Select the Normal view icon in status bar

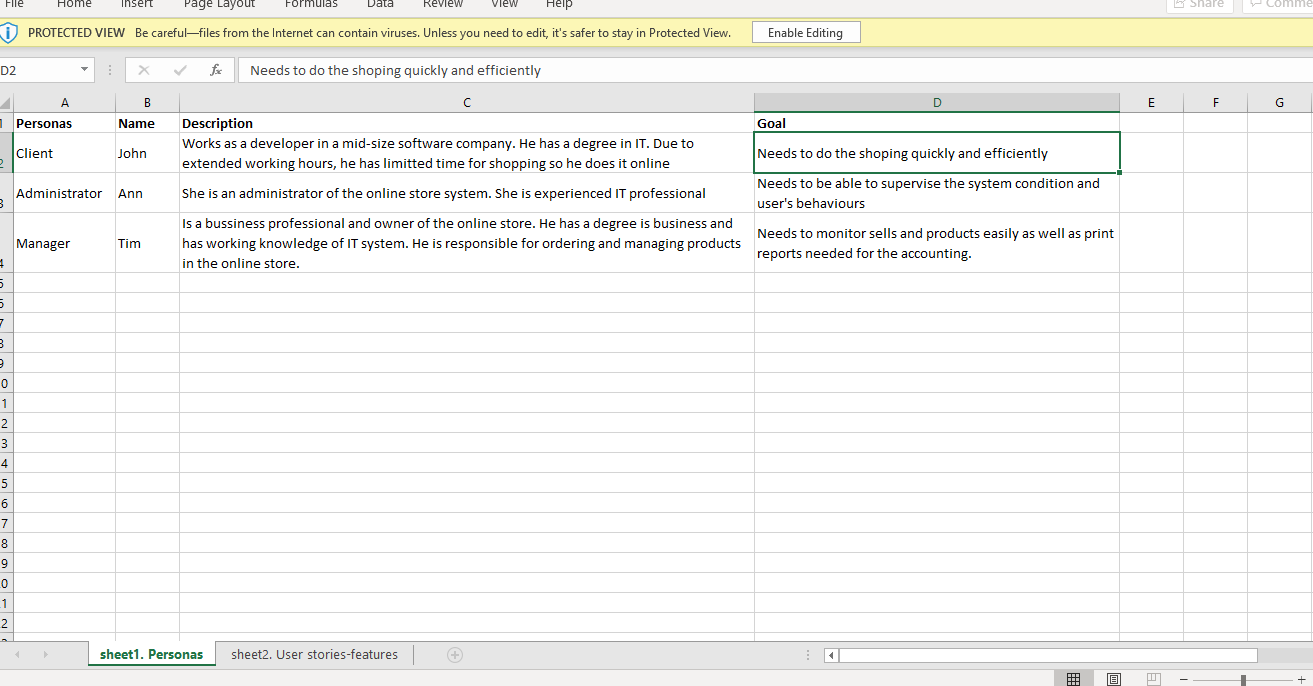coord(1073,677)
